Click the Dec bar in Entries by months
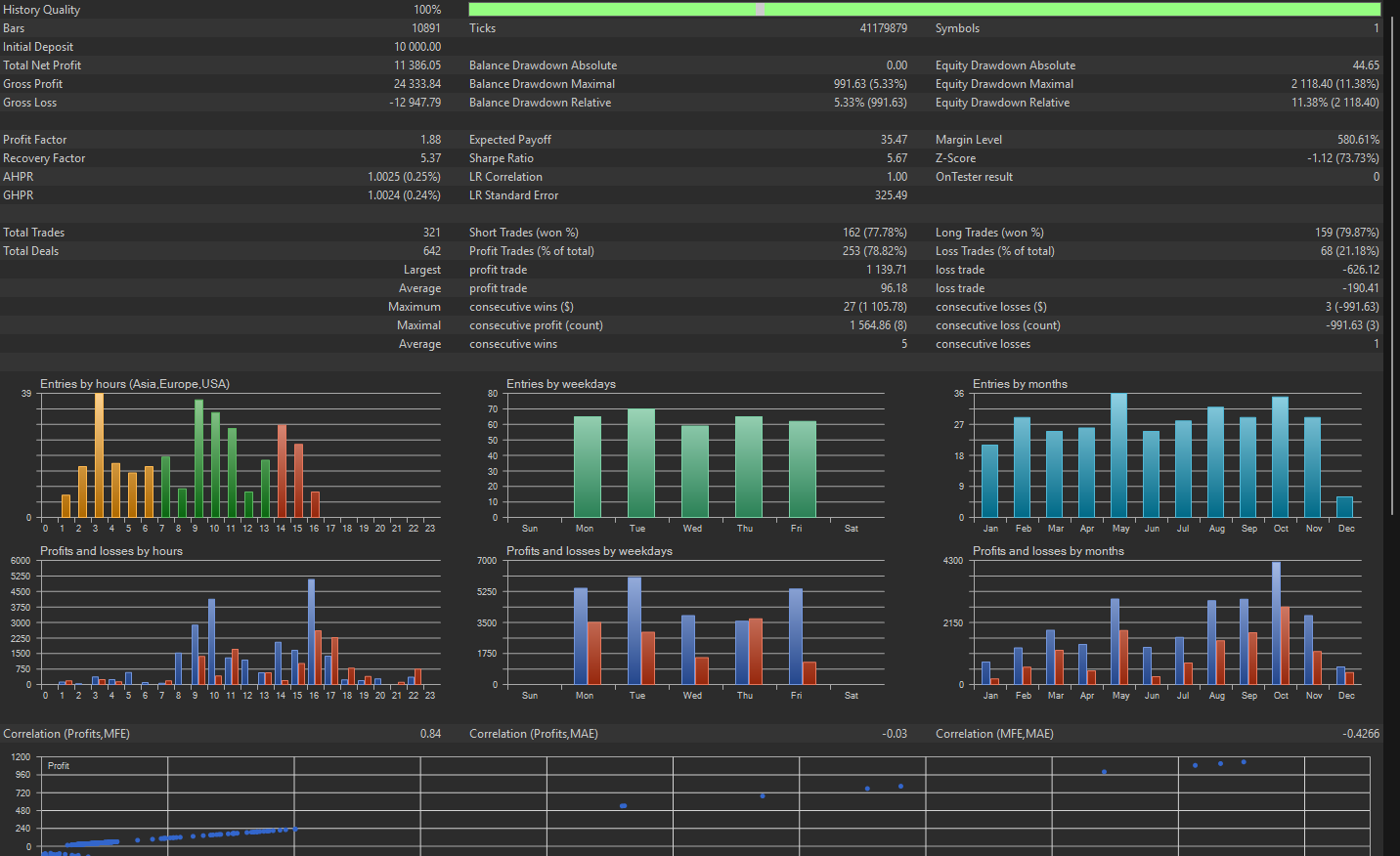The height and width of the screenshot is (856, 1400). [x=1344, y=507]
